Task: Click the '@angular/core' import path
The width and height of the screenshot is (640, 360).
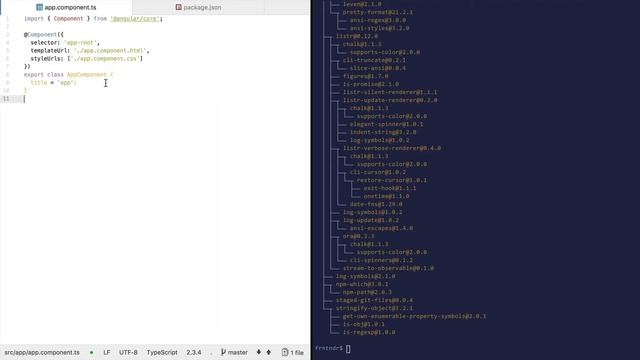Action: 134,19
